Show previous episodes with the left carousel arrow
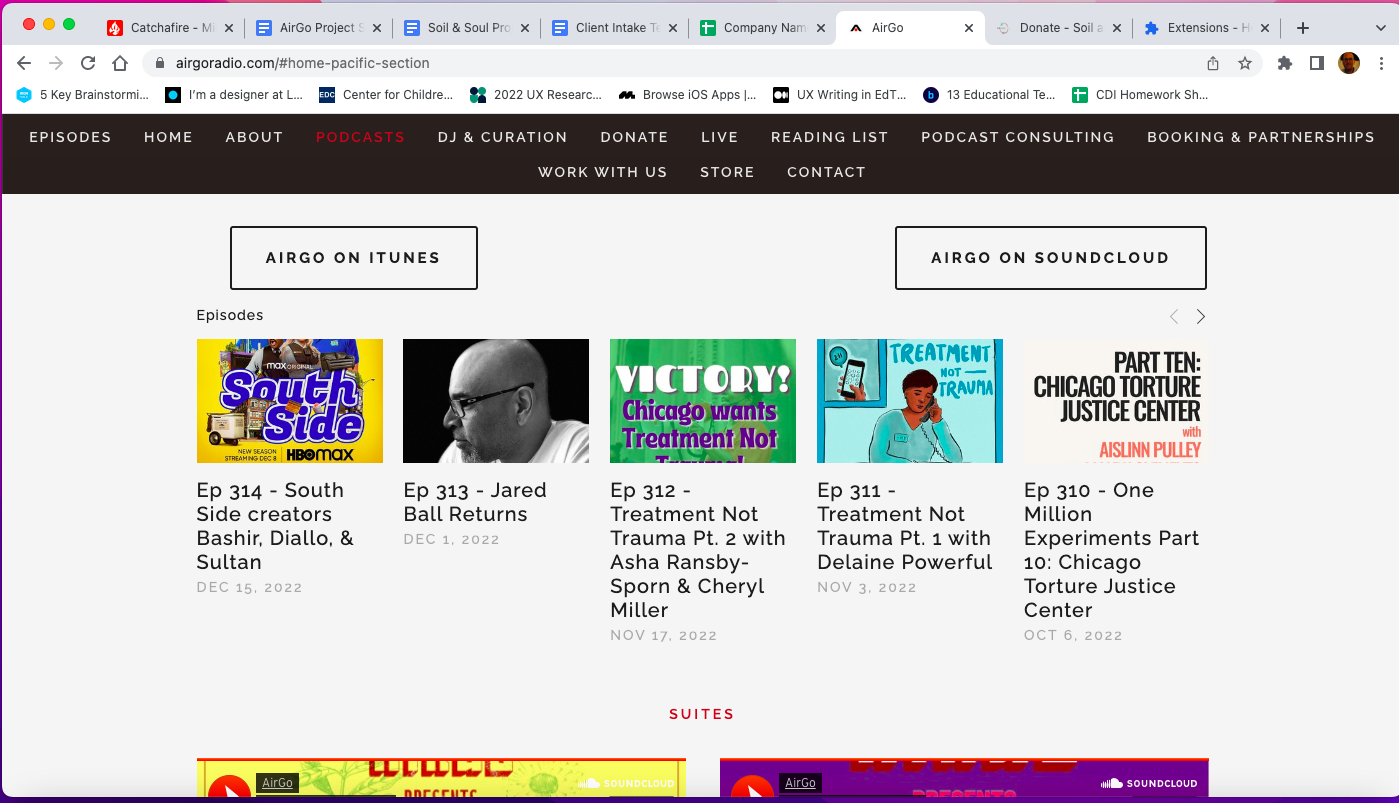The height and width of the screenshot is (803, 1399). 1174,316
